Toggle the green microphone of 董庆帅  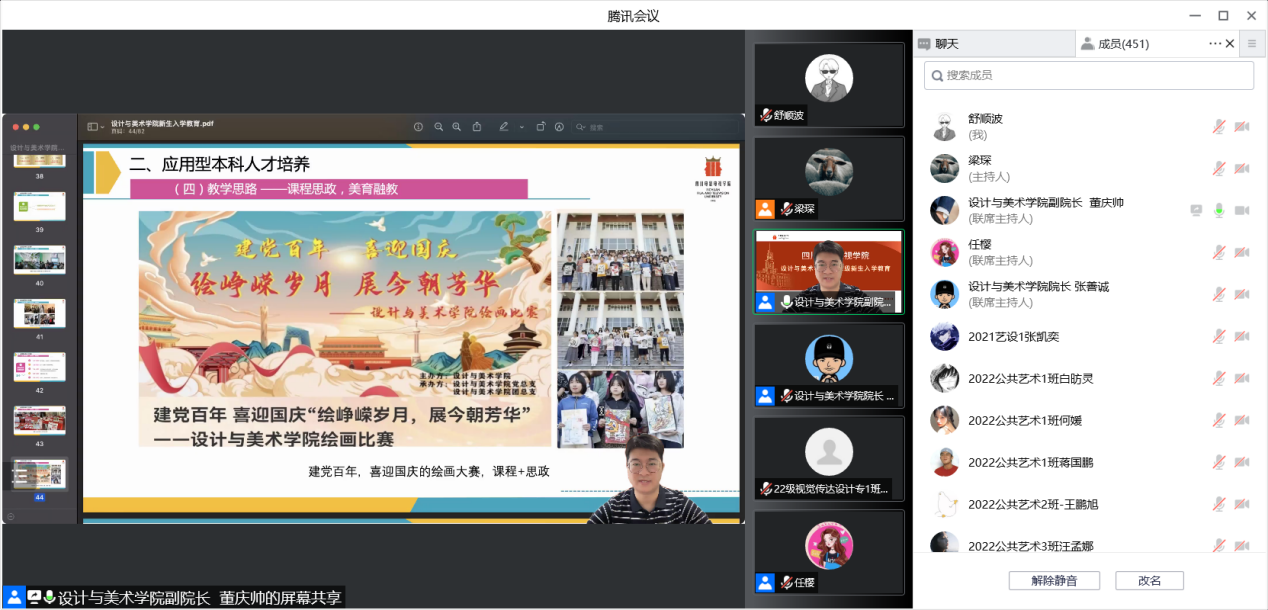1219,210
